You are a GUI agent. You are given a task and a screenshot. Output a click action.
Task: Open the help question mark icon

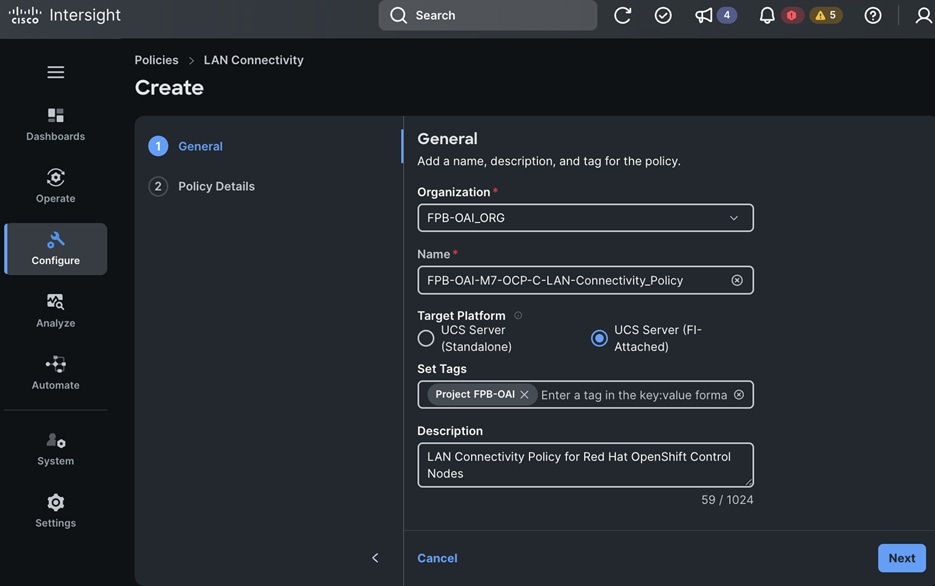point(873,15)
